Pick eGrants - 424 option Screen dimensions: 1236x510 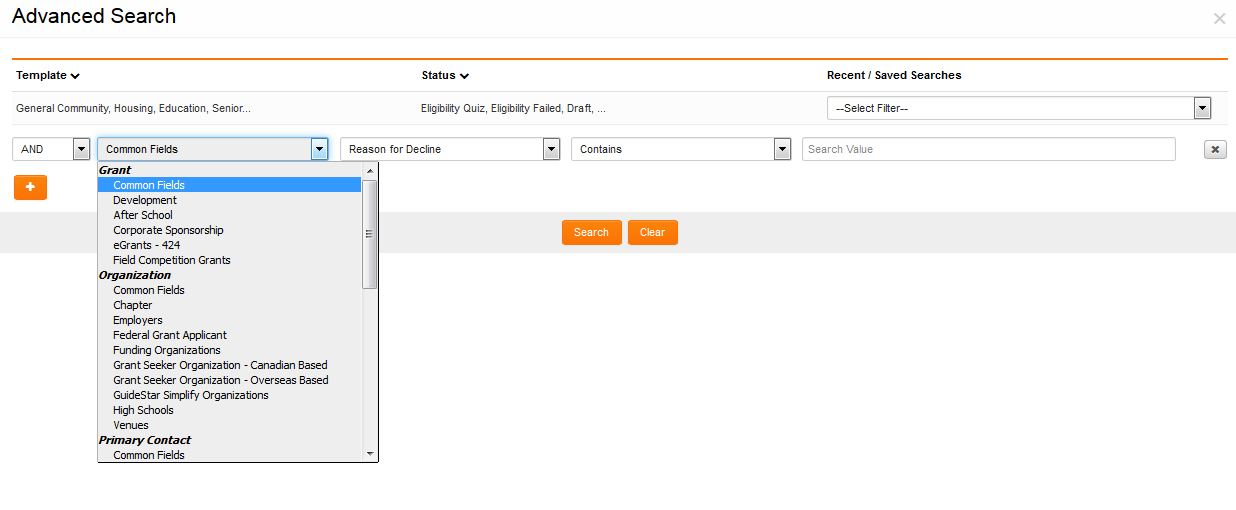point(147,245)
